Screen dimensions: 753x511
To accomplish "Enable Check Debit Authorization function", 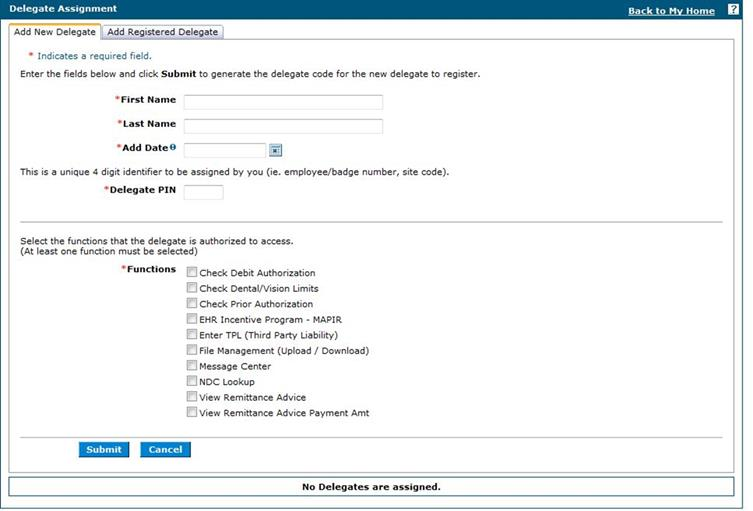I will coord(192,272).
